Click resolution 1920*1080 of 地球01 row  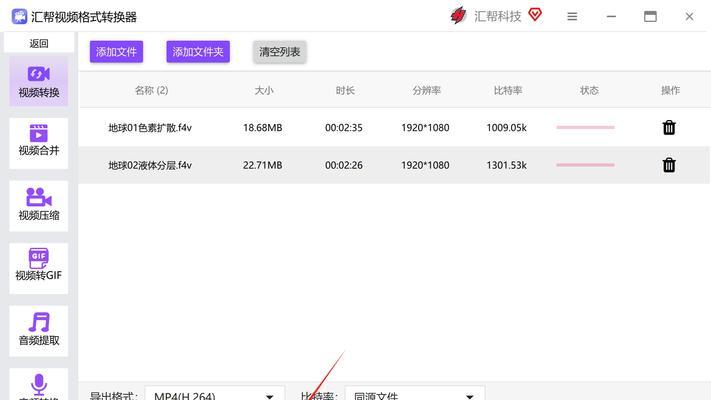[425, 128]
